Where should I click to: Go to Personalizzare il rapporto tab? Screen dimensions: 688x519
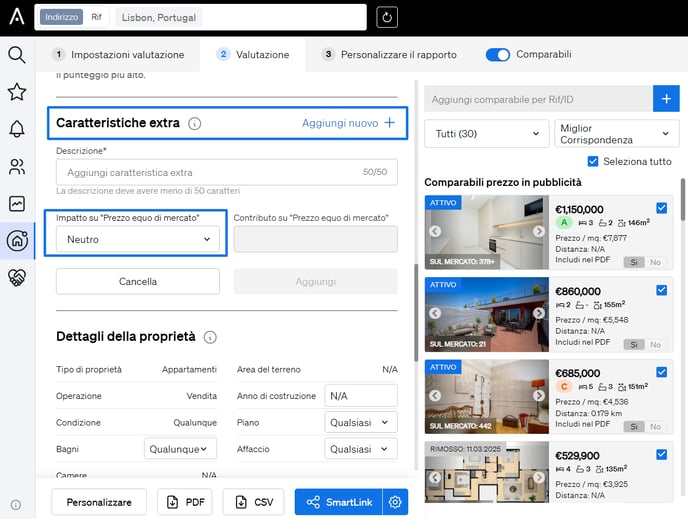pos(388,55)
